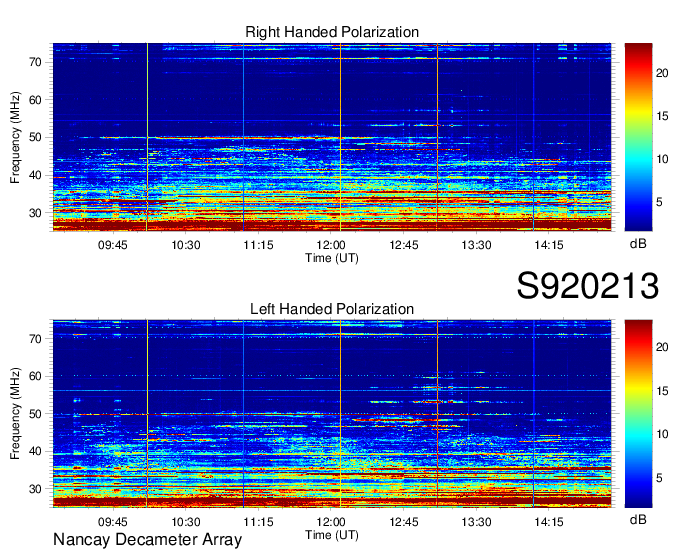The image size is (680, 552).
Task: Click the 40 MHz tick label on the left-handed plot
Action: (36, 452)
